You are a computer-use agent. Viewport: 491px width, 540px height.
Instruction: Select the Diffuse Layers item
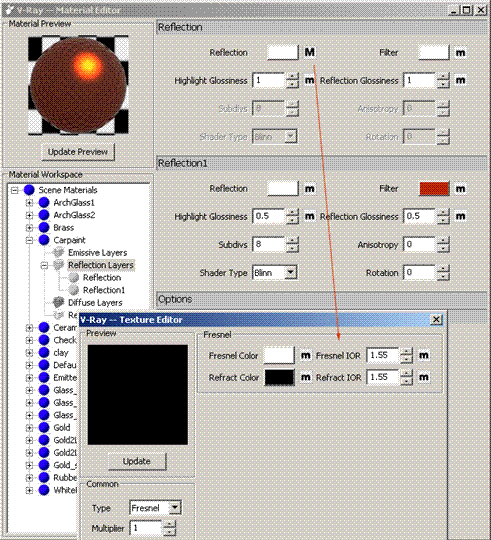95,302
